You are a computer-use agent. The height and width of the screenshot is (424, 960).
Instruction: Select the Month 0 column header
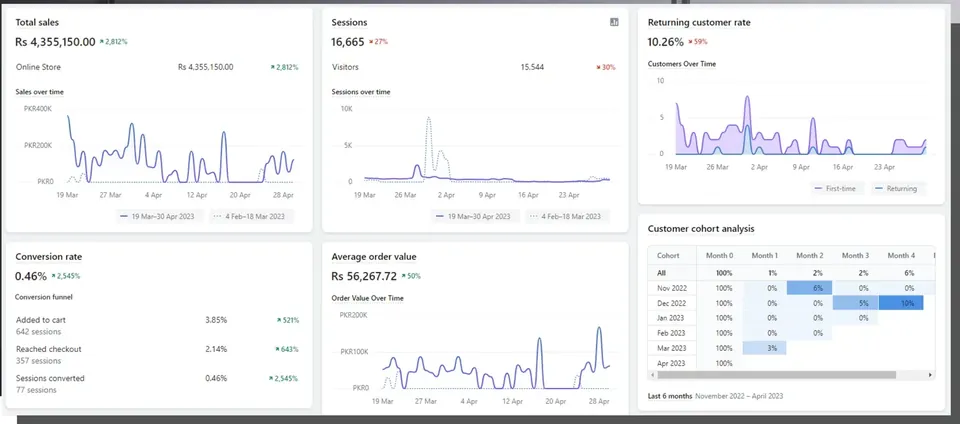pyautogui.click(x=719, y=256)
